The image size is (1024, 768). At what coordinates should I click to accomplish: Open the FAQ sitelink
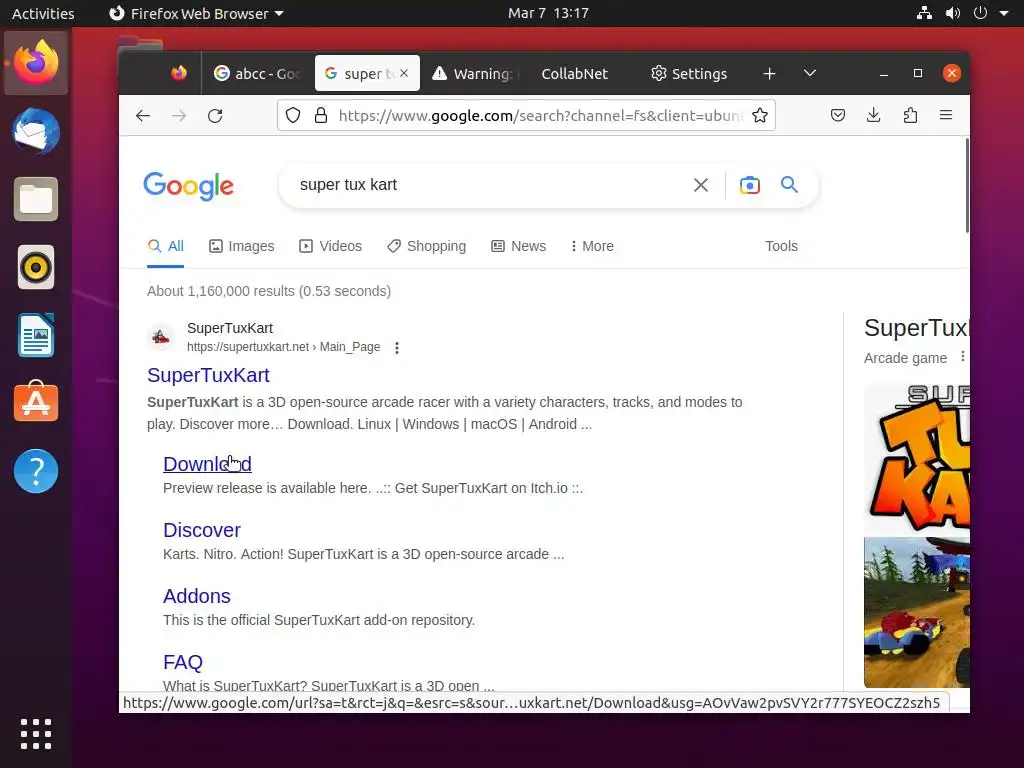(183, 662)
